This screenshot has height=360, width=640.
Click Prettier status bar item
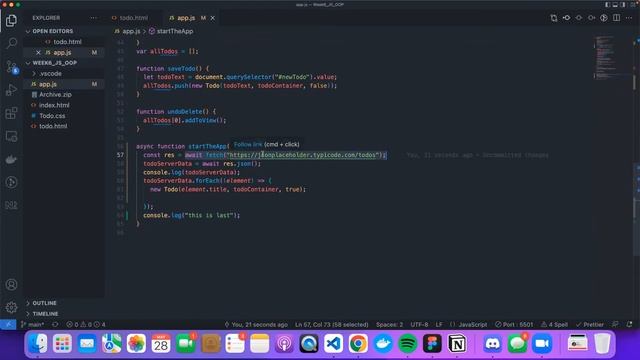pos(590,324)
